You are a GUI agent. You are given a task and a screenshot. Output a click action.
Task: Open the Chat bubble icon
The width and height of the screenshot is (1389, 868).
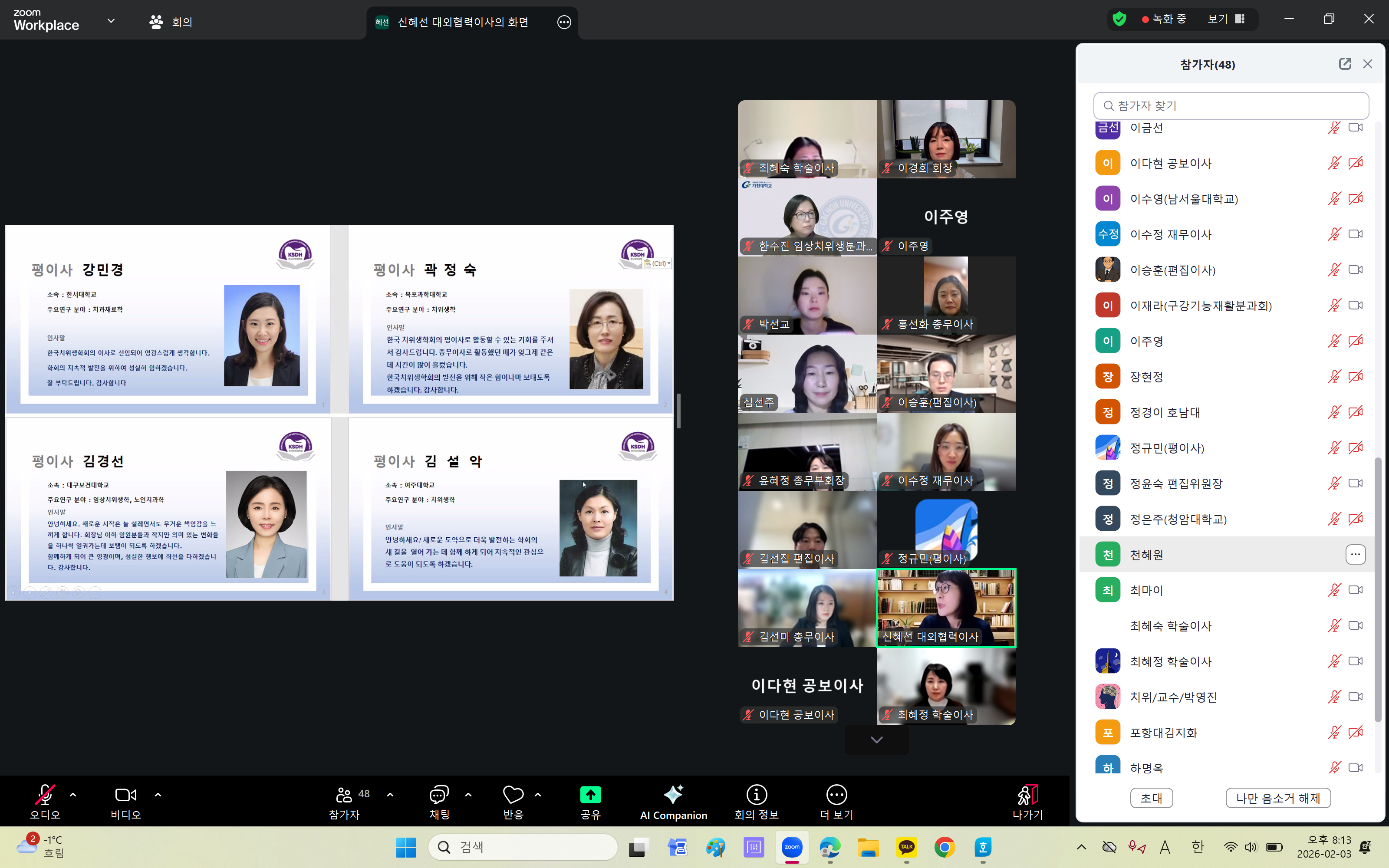click(439, 795)
